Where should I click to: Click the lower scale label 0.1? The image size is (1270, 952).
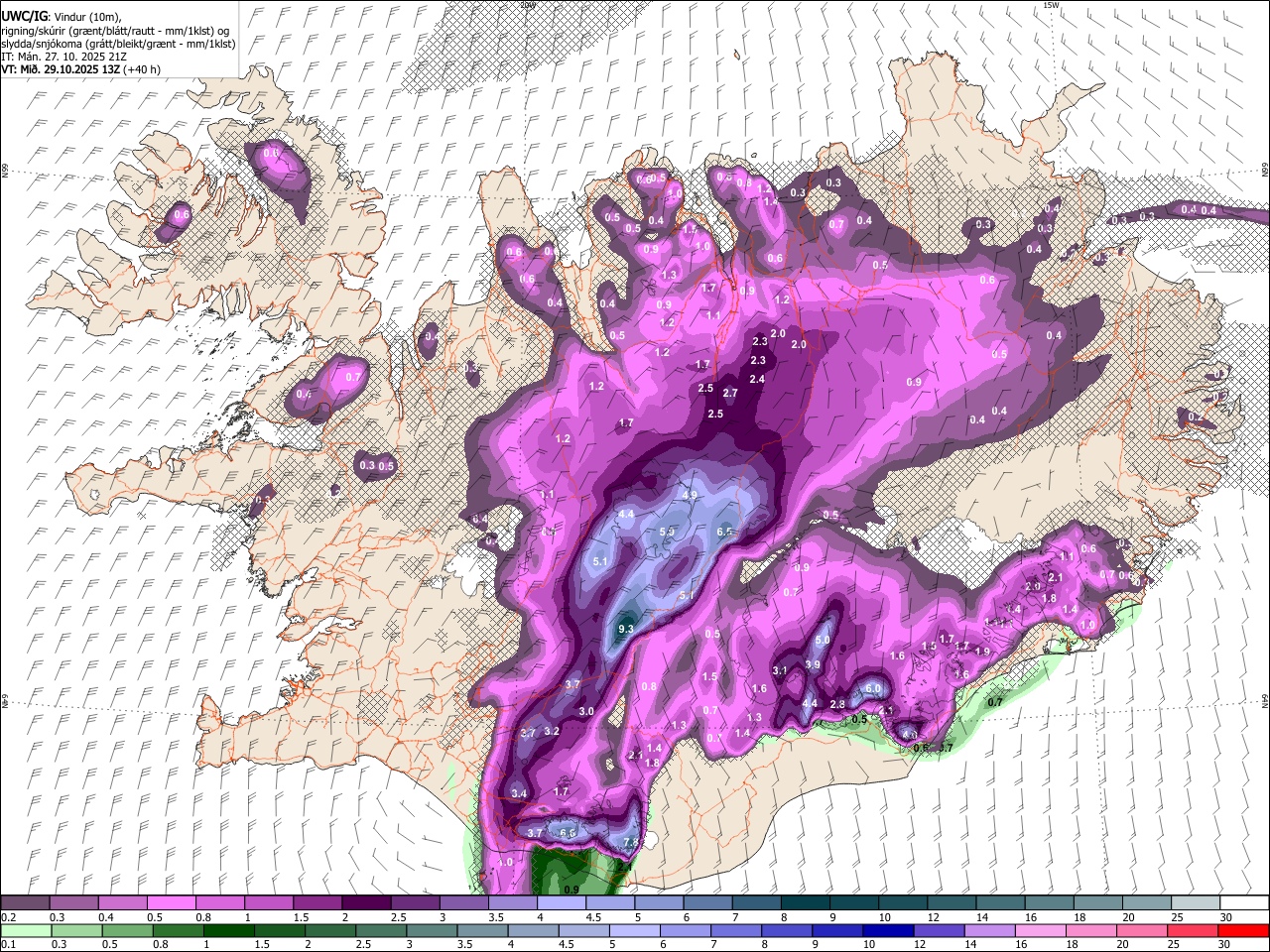click(x=7, y=945)
